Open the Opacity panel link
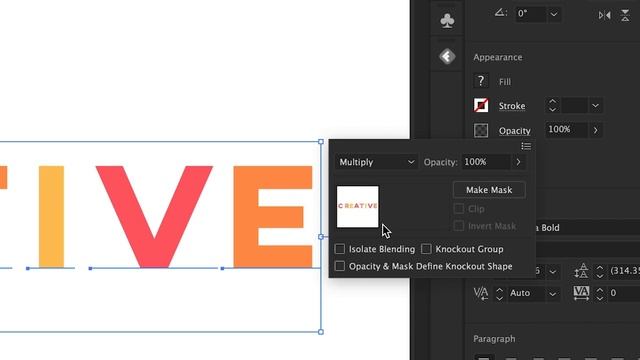The image size is (640, 360). (515, 131)
